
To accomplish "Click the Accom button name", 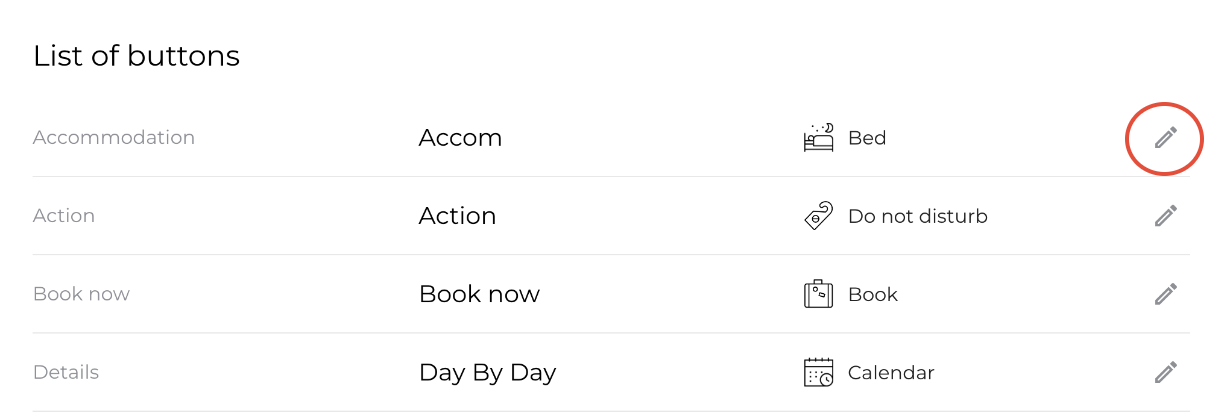I will click(x=460, y=138).
